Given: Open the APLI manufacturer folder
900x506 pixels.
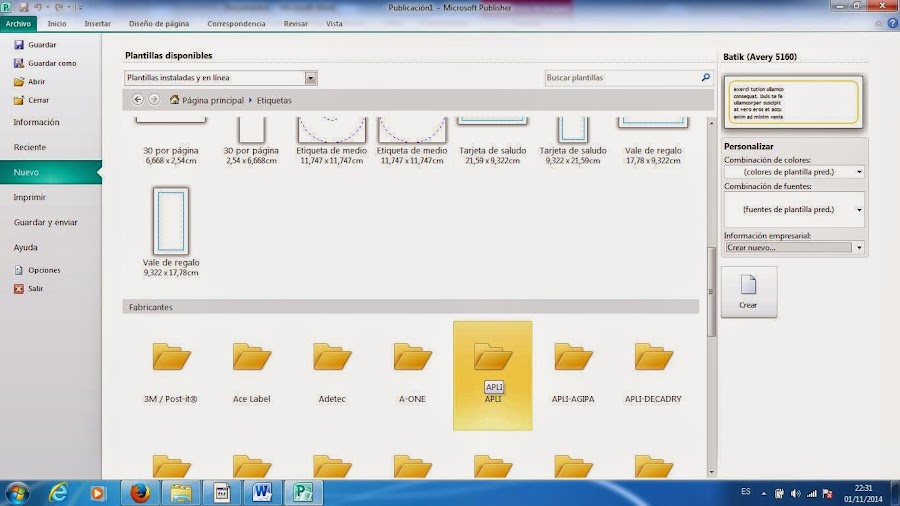Looking at the screenshot, I should coord(492,375).
